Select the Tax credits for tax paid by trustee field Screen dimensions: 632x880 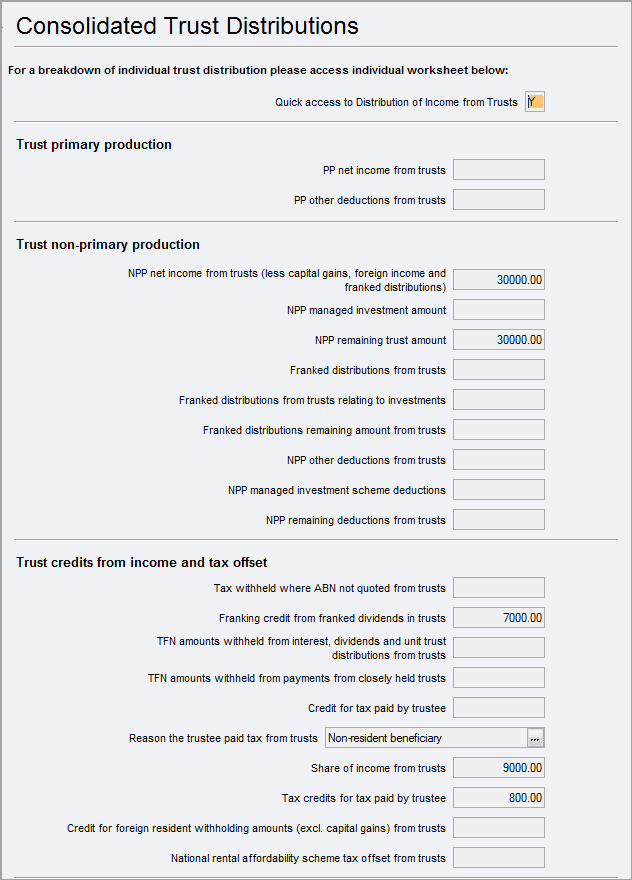click(x=498, y=797)
